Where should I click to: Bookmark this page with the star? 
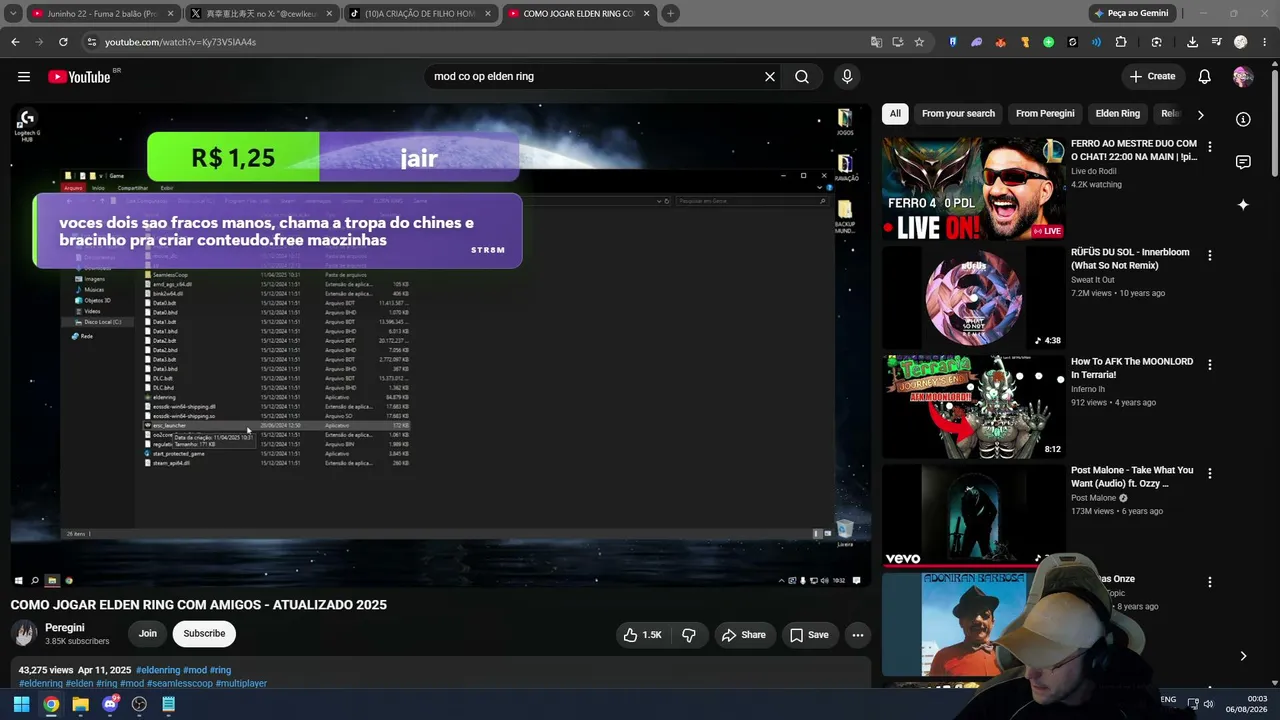click(919, 42)
